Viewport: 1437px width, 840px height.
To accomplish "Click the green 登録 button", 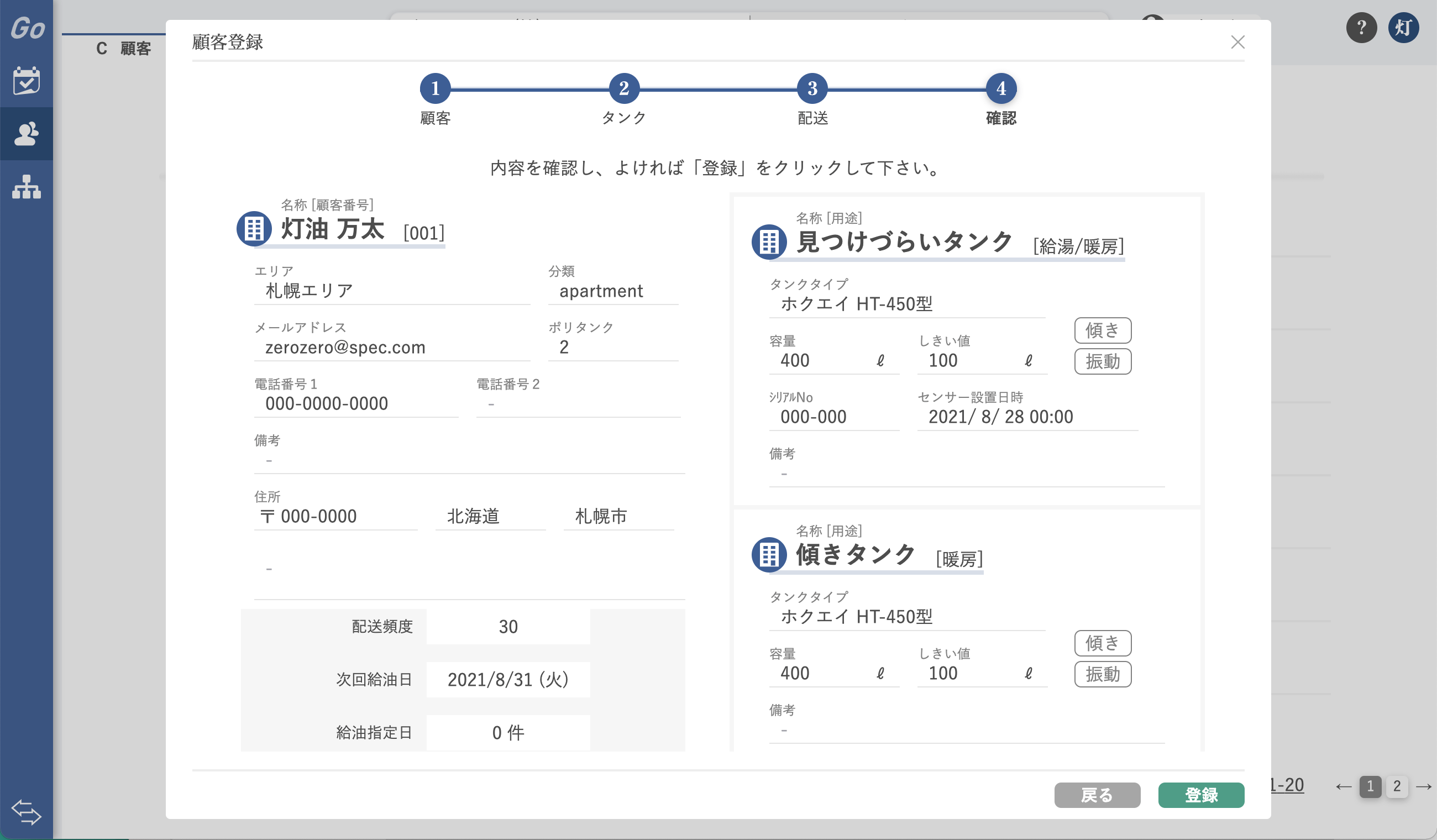I will (x=1201, y=795).
